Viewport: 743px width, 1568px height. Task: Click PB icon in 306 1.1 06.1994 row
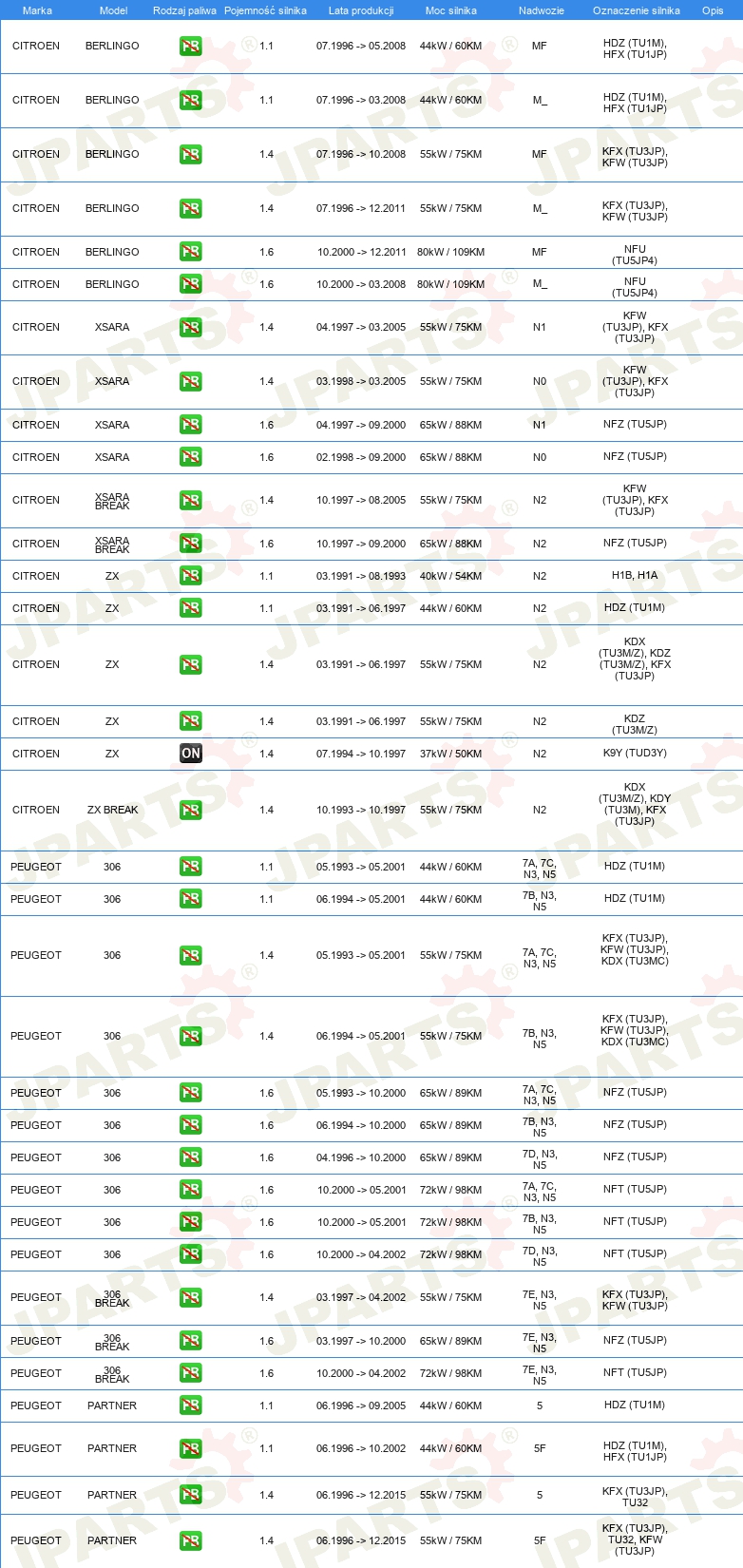pyautogui.click(x=191, y=899)
